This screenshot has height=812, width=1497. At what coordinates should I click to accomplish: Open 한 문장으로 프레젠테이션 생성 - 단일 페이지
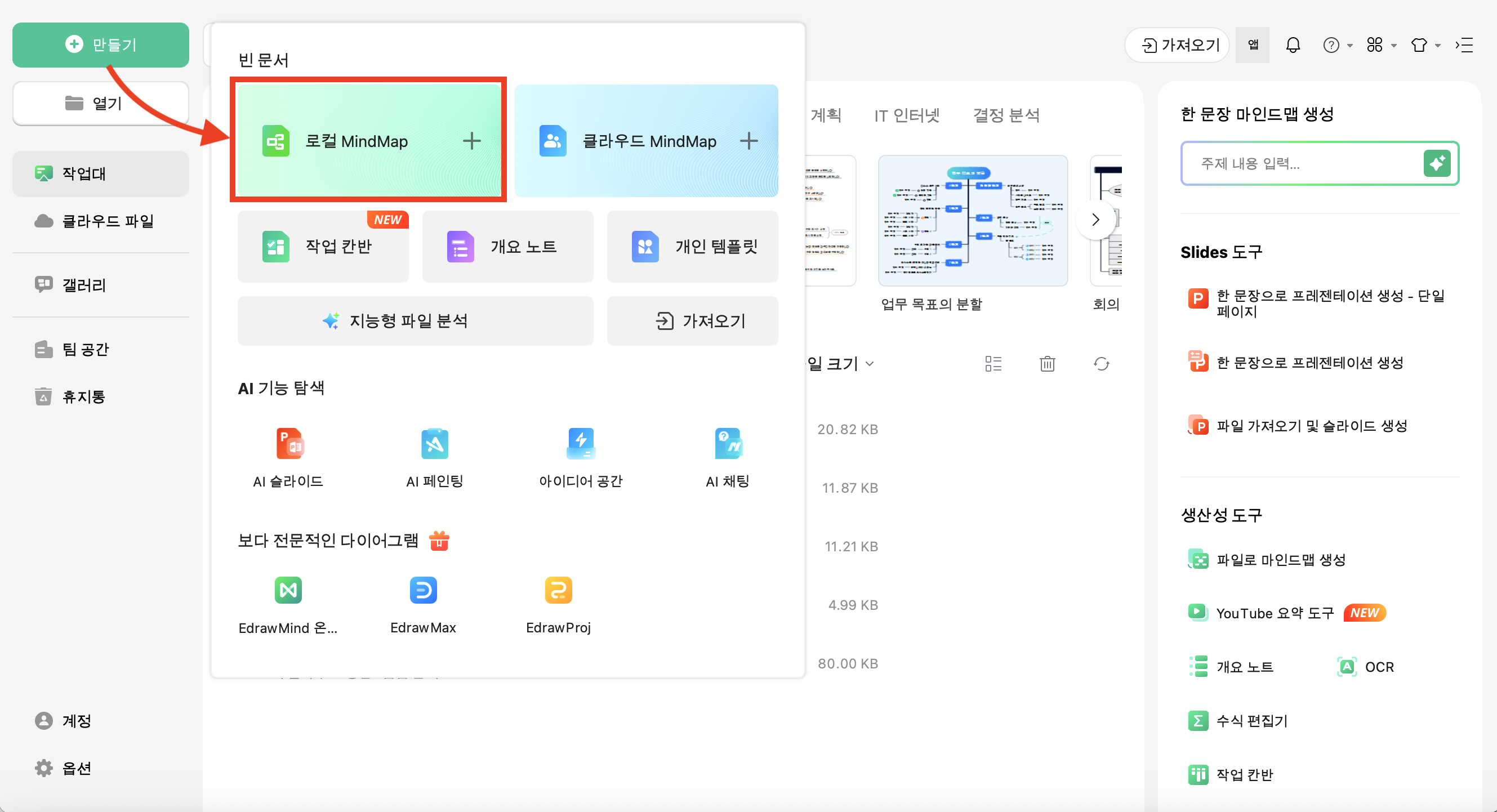click(x=1316, y=303)
